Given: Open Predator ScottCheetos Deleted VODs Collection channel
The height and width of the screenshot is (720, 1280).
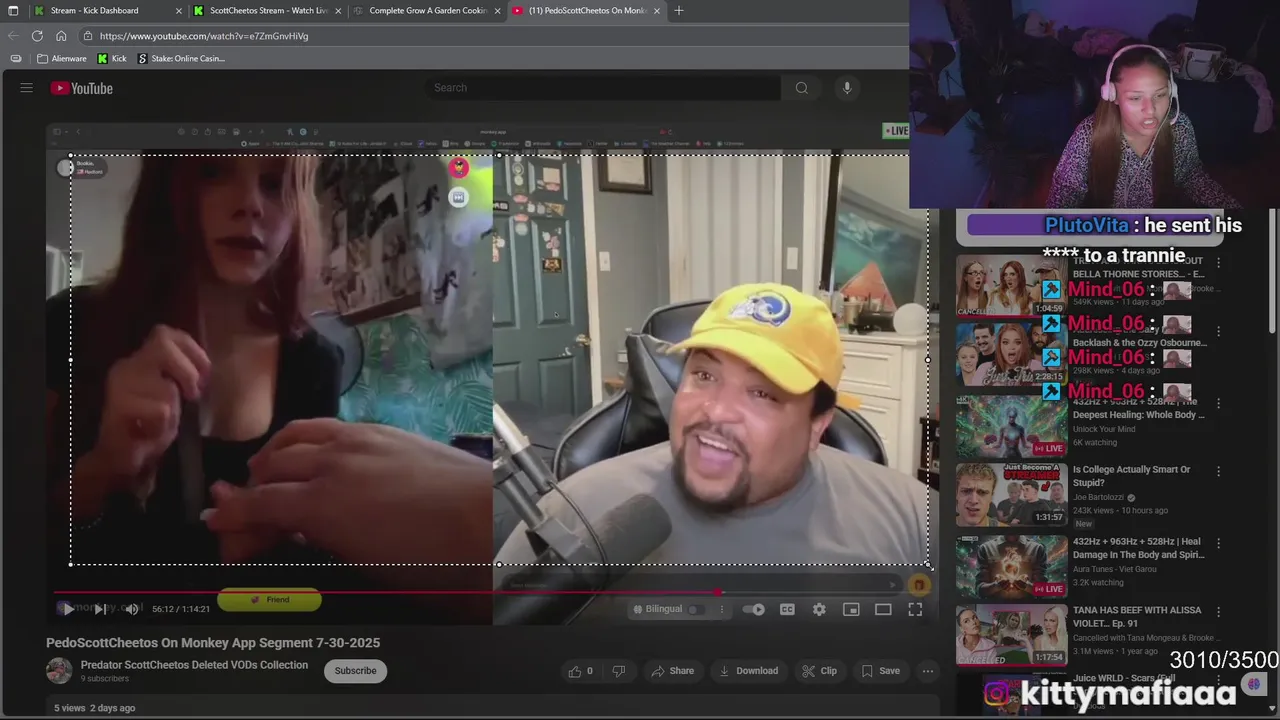Looking at the screenshot, I should [x=194, y=665].
